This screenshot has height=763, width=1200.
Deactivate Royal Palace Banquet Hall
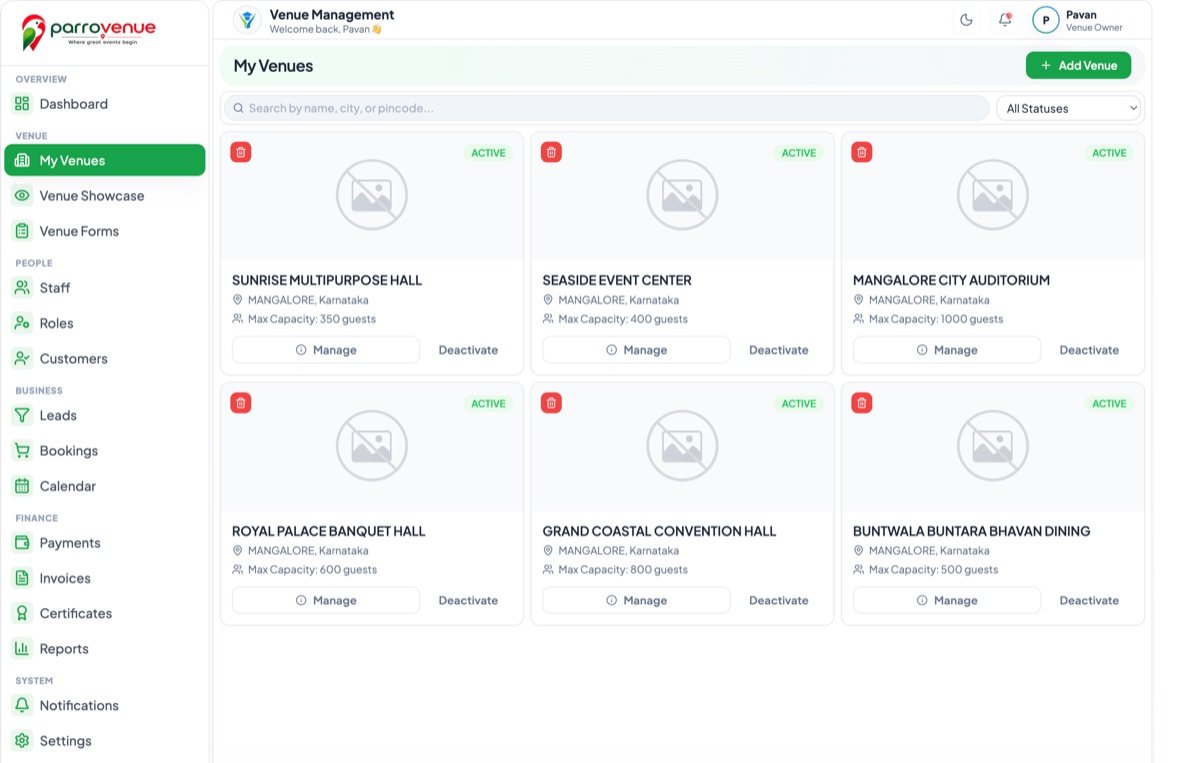pyautogui.click(x=468, y=600)
